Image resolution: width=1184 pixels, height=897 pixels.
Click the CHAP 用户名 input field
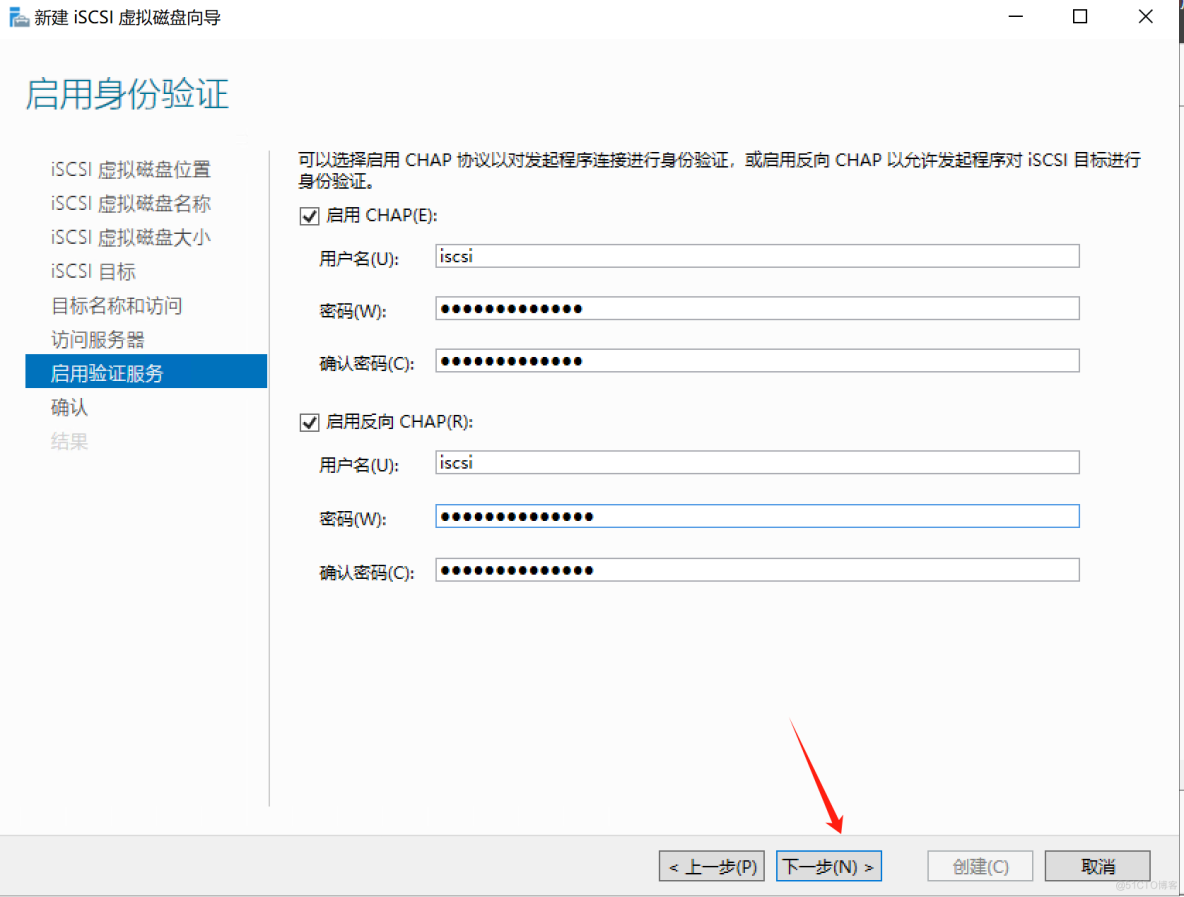click(x=757, y=256)
